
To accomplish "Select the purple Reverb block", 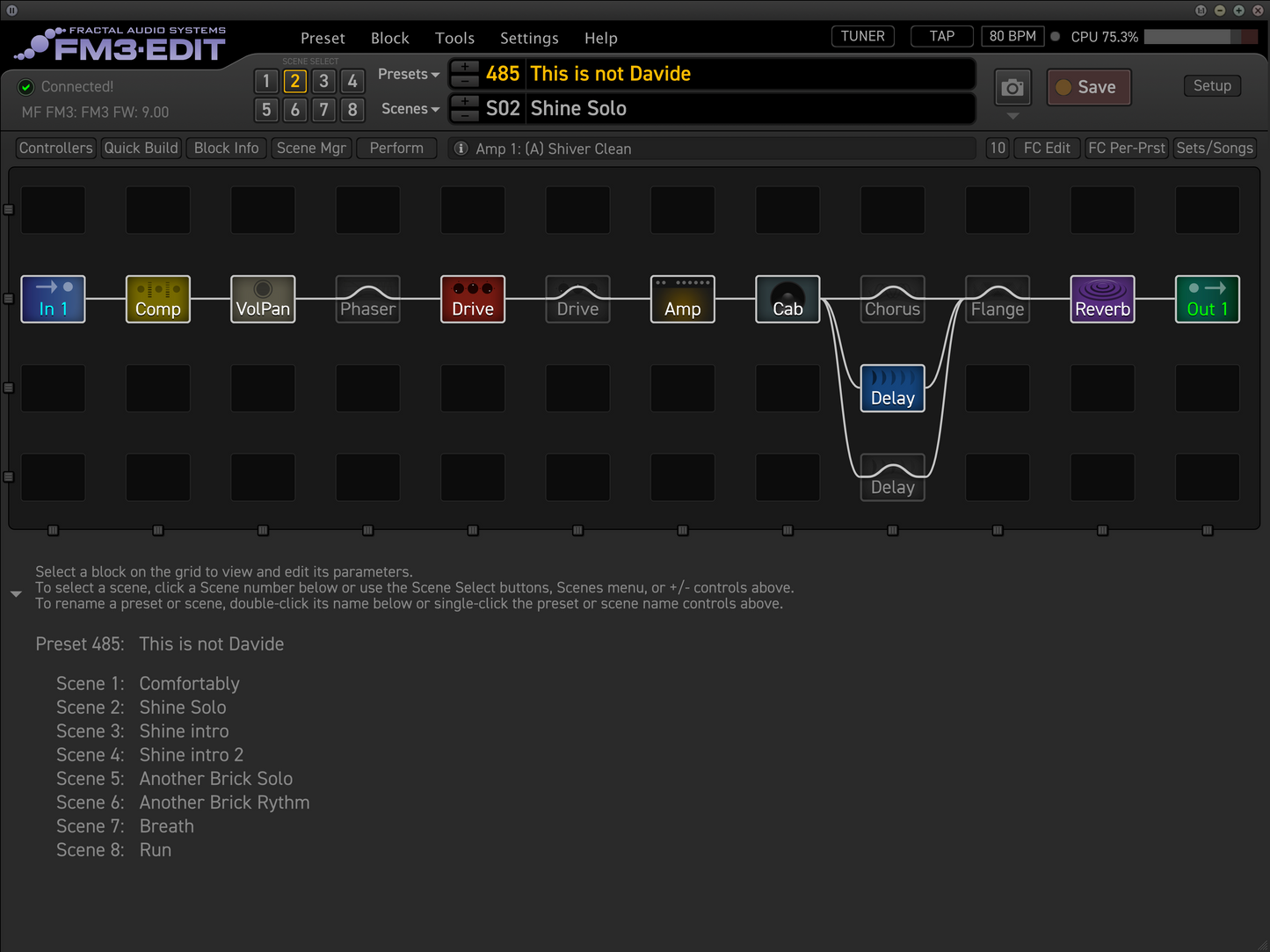I will click(x=1102, y=299).
